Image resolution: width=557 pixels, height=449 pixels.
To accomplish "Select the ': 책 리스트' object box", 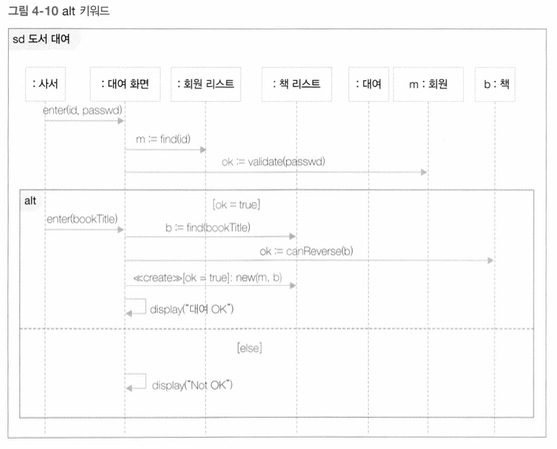I will (x=297, y=84).
